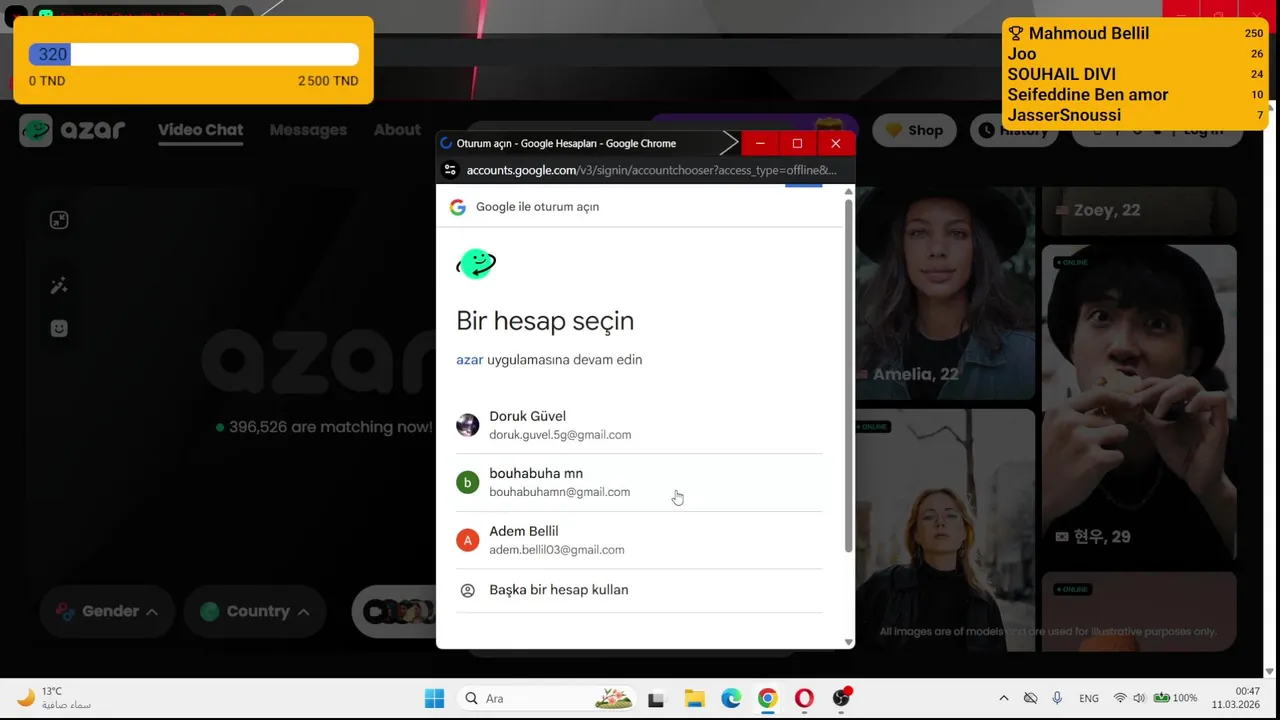Image resolution: width=1280 pixels, height=720 pixels.
Task: Choose the bouhabuha mn account
Action: coord(639,483)
